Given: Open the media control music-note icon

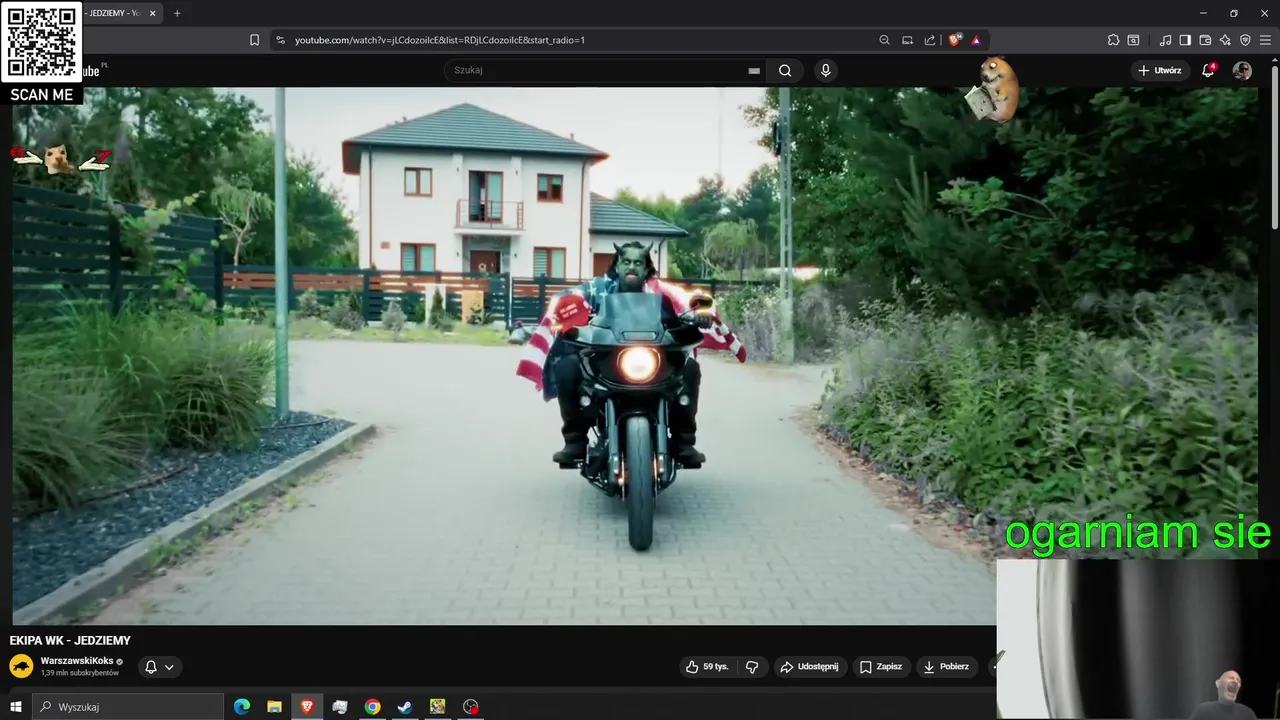Looking at the screenshot, I should pyautogui.click(x=1165, y=40).
